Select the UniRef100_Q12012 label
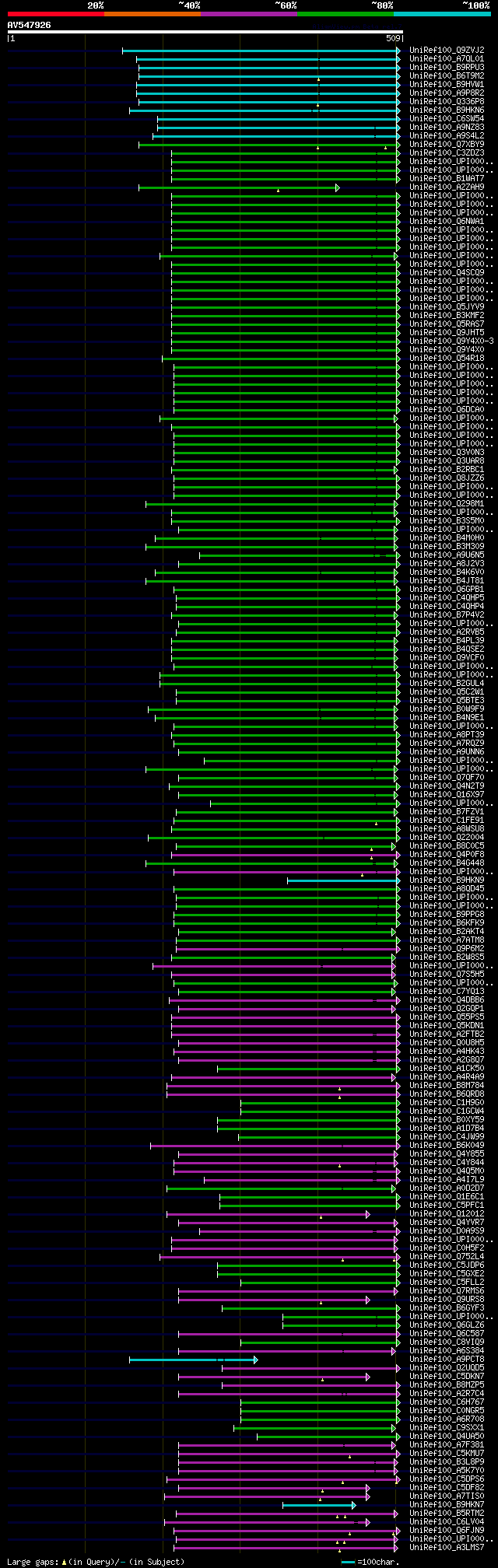Image resolution: width=498 pixels, height=1568 pixels. click(x=447, y=1214)
